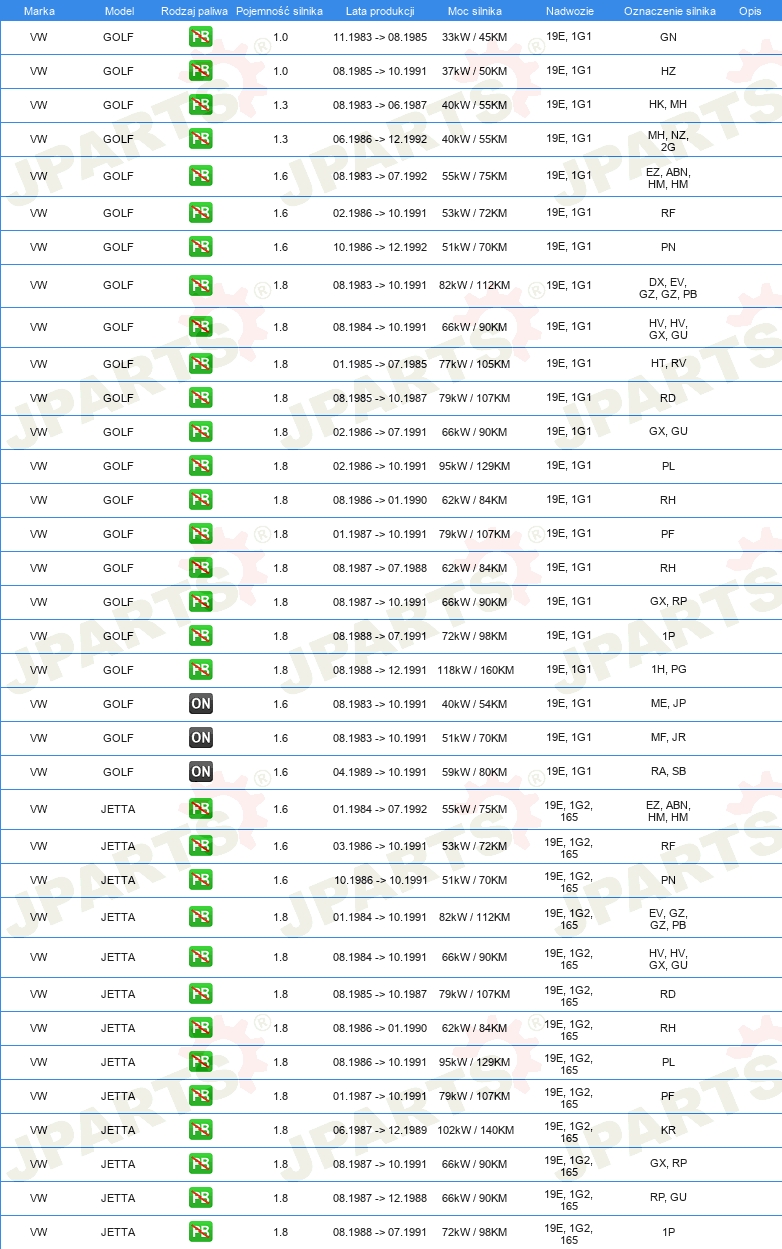This screenshot has height=1249, width=782.
Task: Select the petrol icon in the Golf MH, NZ, 2G row
Action: 201,140
